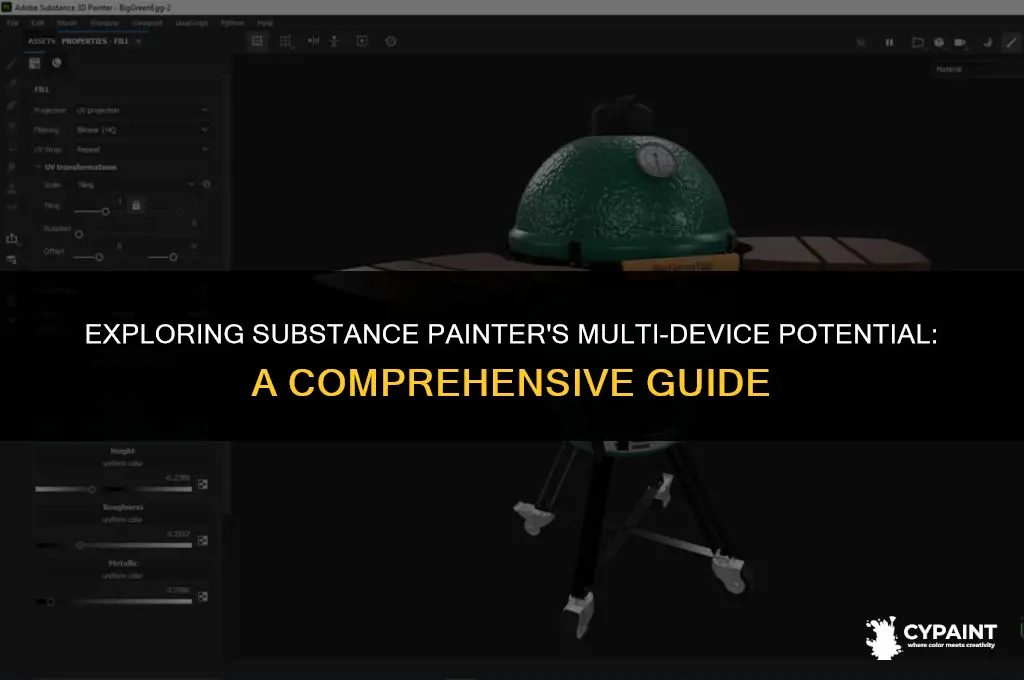Click the Metallic slider handle
1024x680 pixels.
[x=51, y=602]
